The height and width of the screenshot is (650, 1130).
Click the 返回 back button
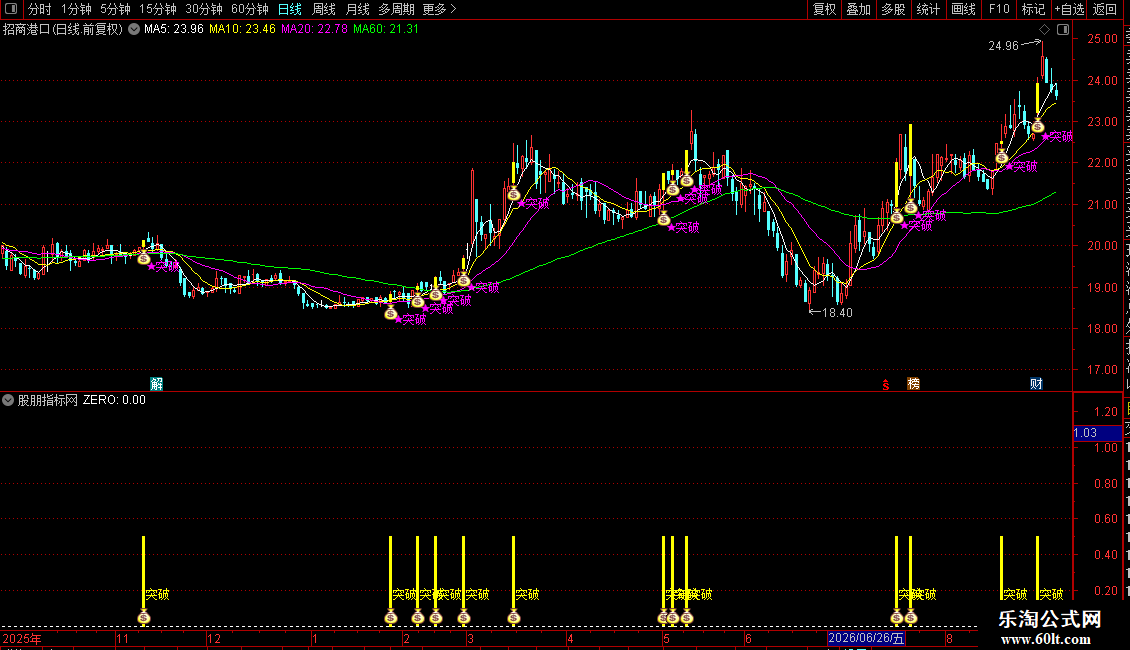tap(1104, 9)
